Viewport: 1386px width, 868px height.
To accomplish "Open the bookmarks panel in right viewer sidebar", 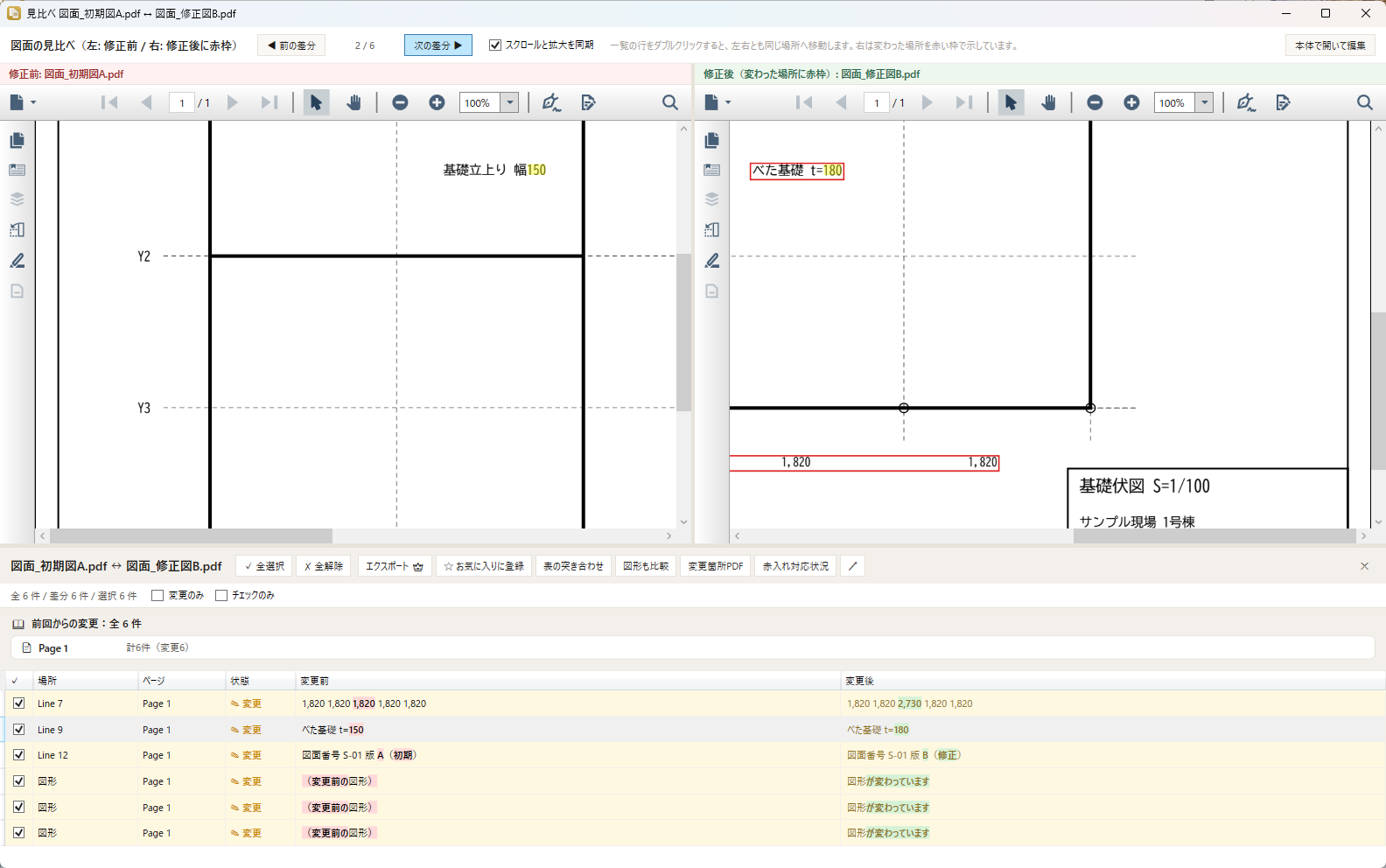I will click(712, 170).
